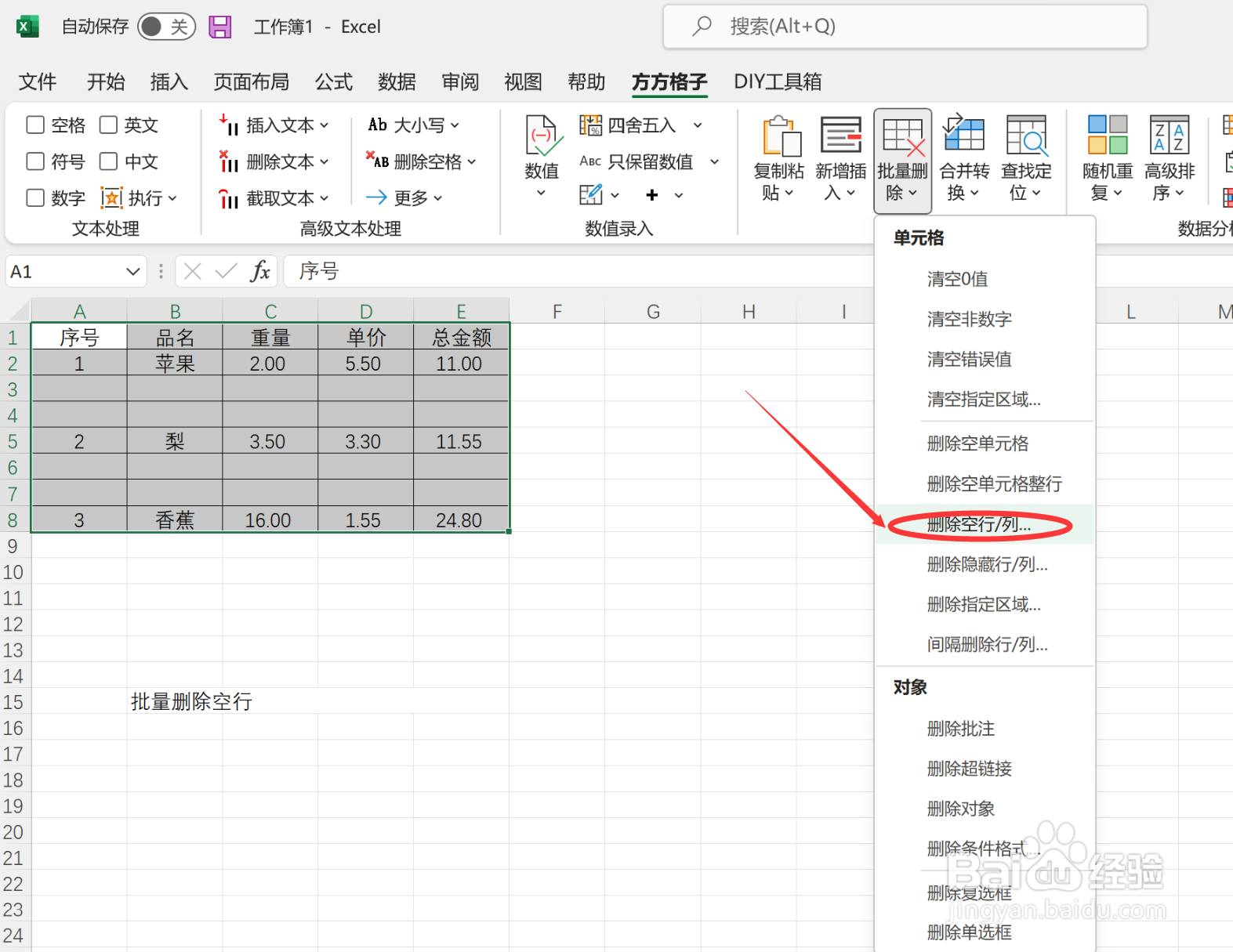
Task: Check the 空格 checkbox
Action: tap(35, 125)
